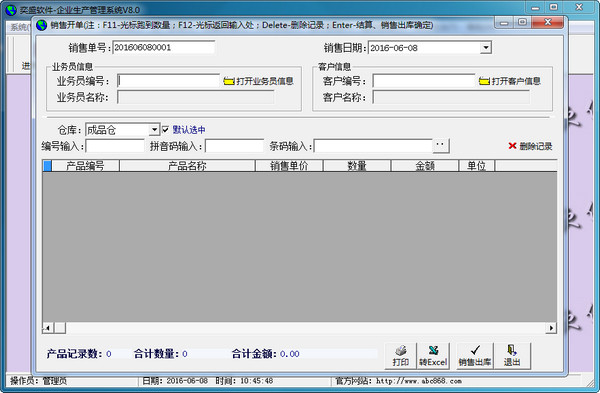Click the 单位 column header
The width and height of the screenshot is (600, 393).
click(x=477, y=166)
